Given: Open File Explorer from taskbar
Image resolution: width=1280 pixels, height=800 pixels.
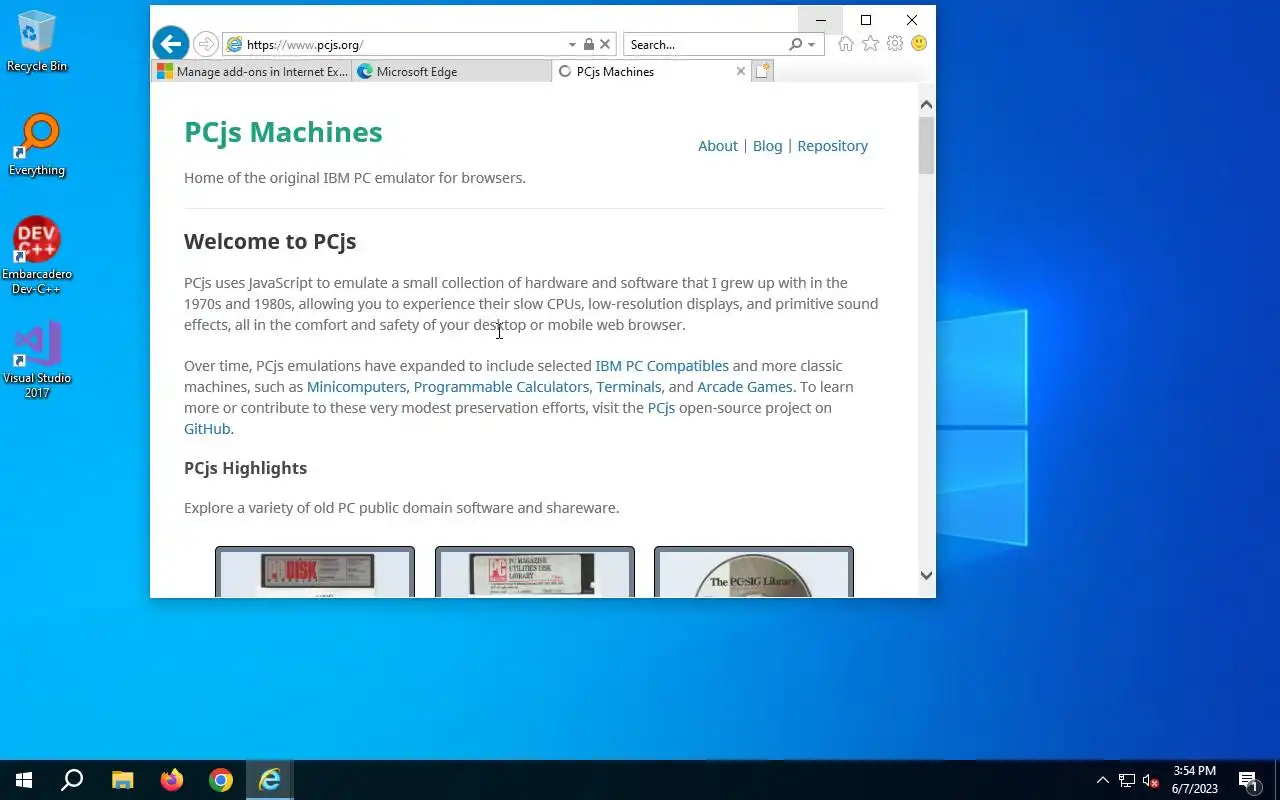Looking at the screenshot, I should pyautogui.click(x=122, y=780).
